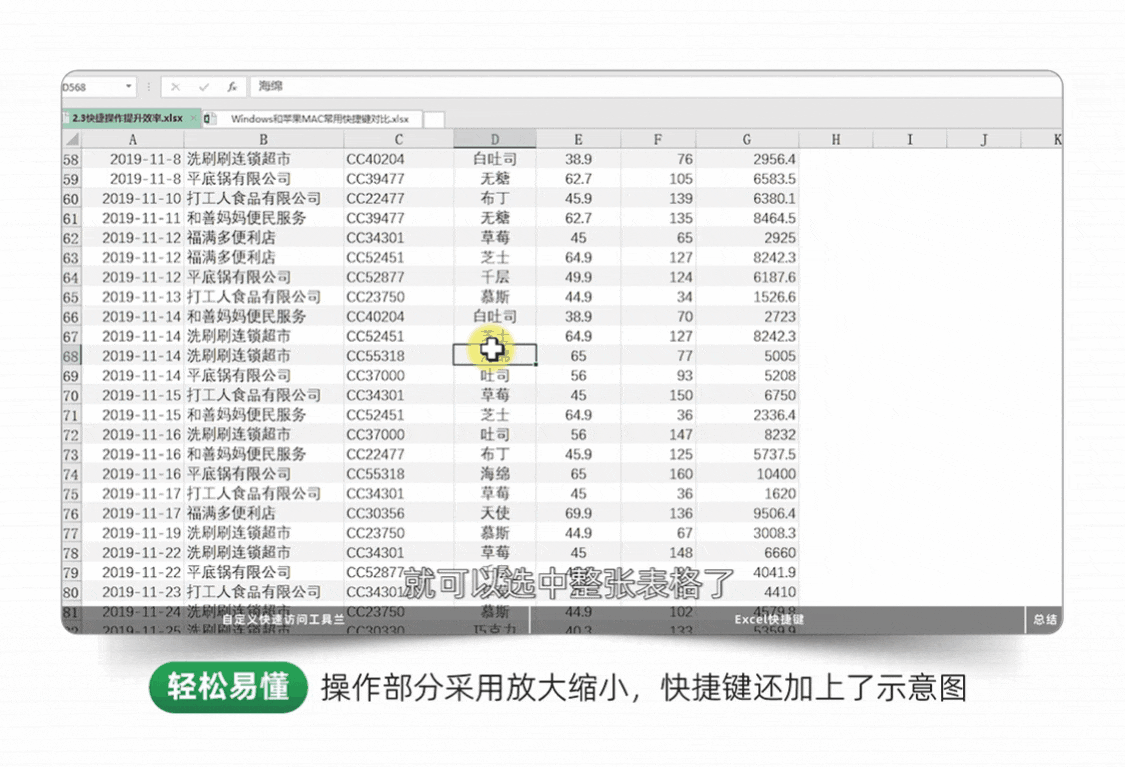Click 福满多便利店 in row 62

tap(231, 237)
